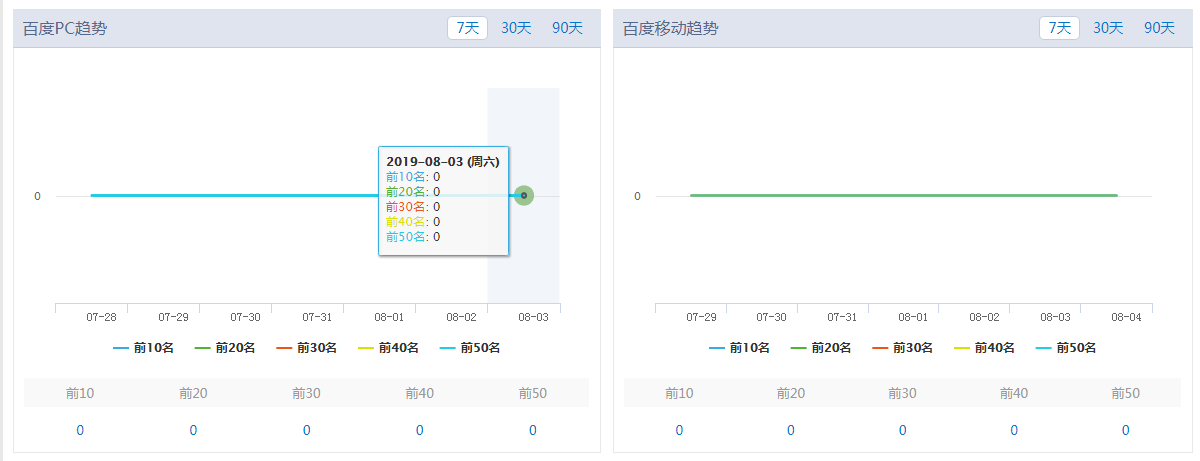Toggle 前50名 legend in PC chart

(x=470, y=348)
